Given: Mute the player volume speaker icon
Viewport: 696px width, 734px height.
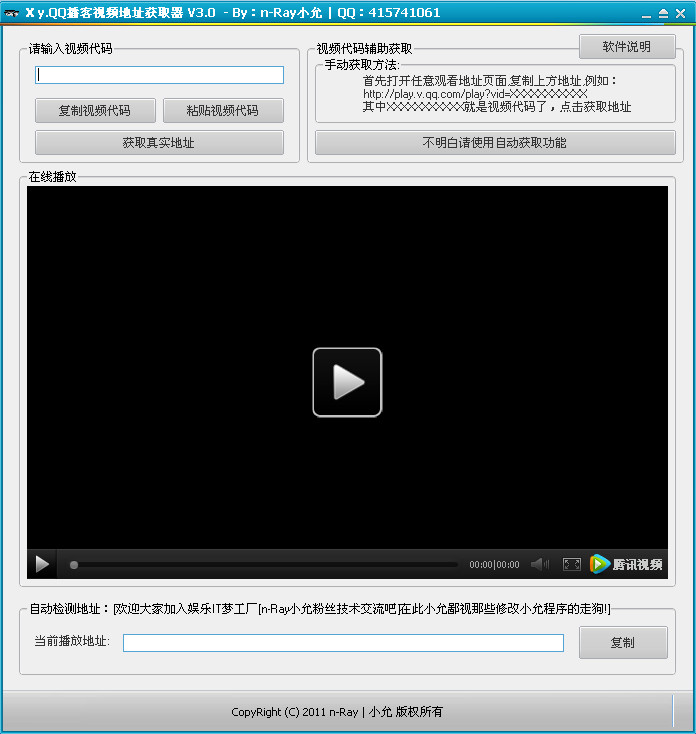Looking at the screenshot, I should (540, 564).
